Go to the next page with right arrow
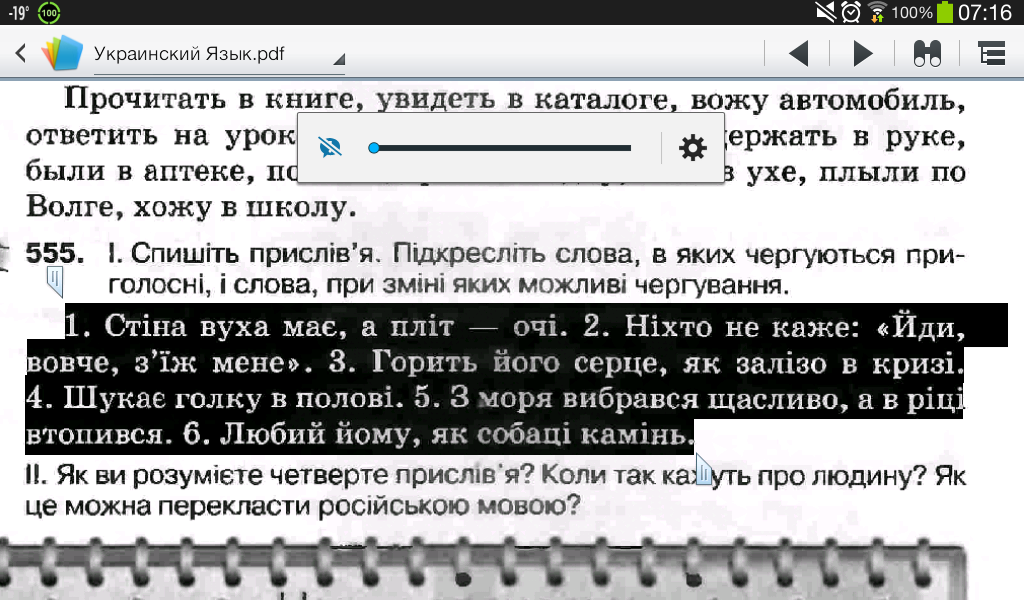1024x600 pixels. [863, 54]
